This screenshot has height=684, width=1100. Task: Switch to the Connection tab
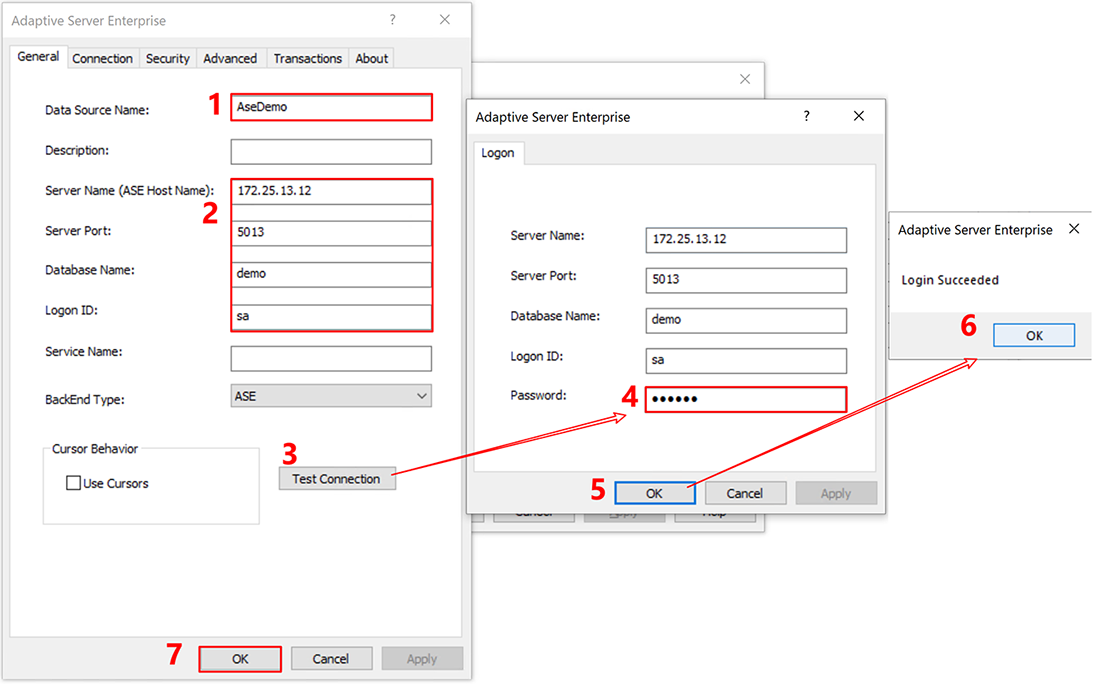pos(102,58)
